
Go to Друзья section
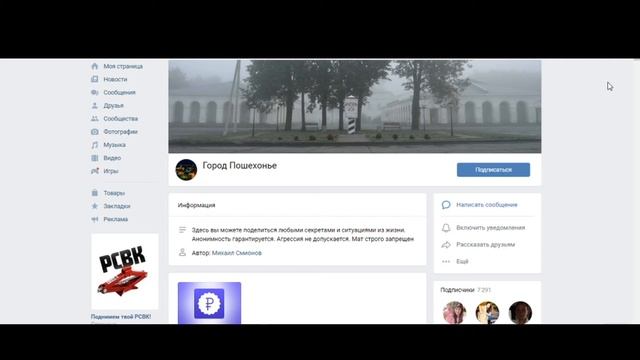[x=113, y=105]
